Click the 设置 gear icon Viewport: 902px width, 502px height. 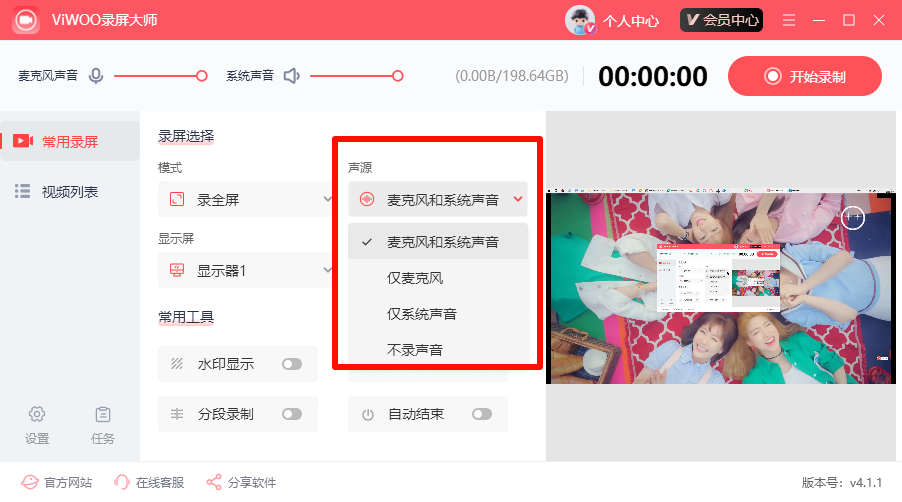coord(37,414)
